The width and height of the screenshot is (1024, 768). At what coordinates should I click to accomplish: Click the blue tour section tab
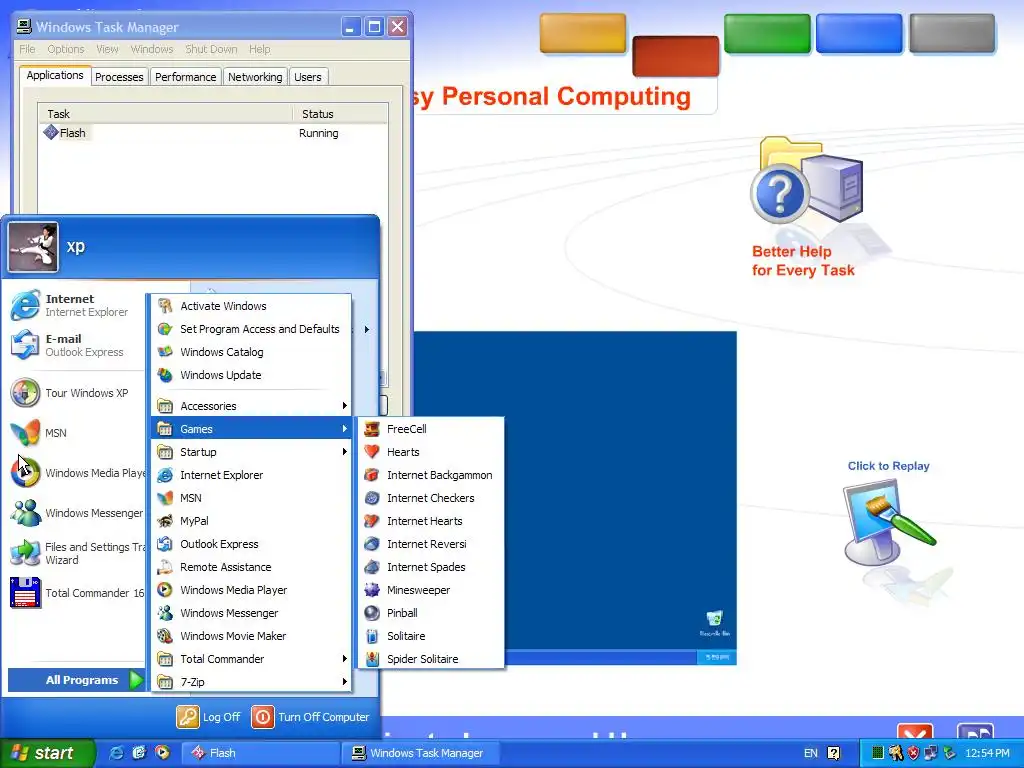[859, 33]
